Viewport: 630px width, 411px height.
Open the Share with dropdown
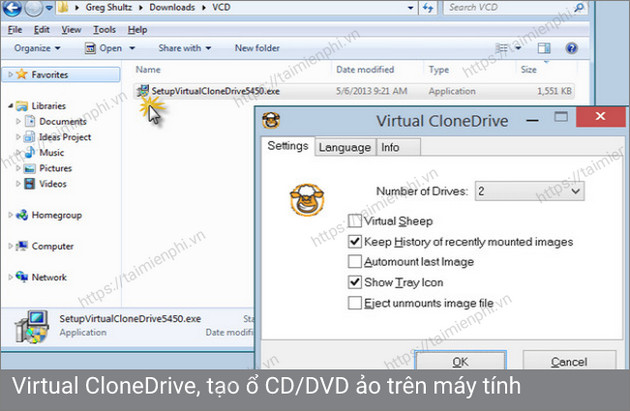click(184, 48)
